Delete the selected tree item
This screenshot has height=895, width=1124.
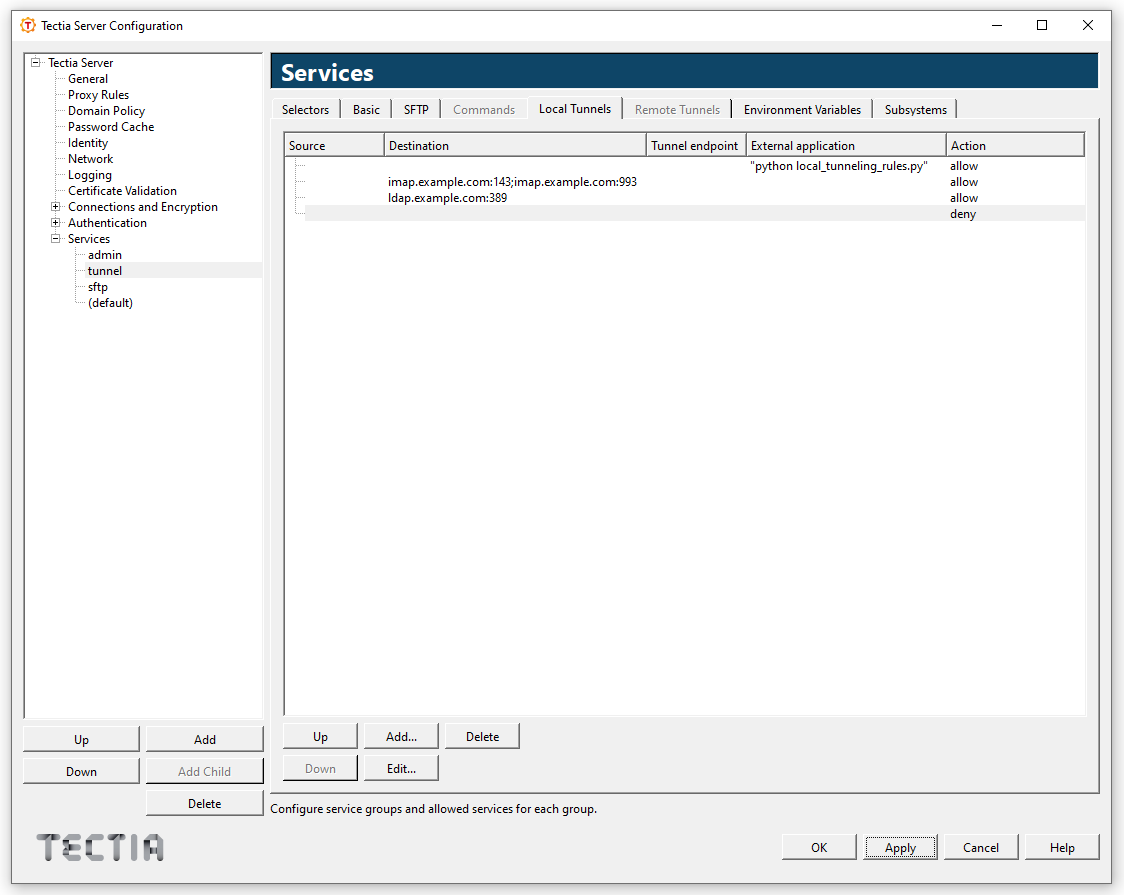205,803
